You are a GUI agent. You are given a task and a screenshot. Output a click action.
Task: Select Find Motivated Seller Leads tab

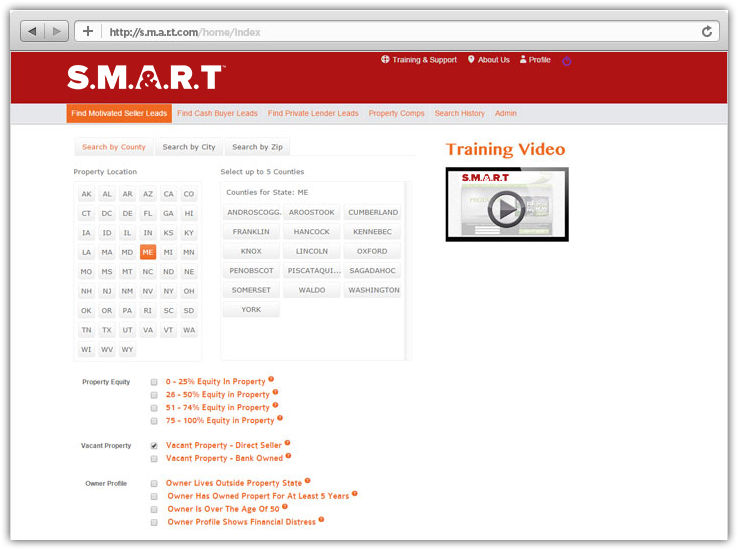click(x=119, y=113)
